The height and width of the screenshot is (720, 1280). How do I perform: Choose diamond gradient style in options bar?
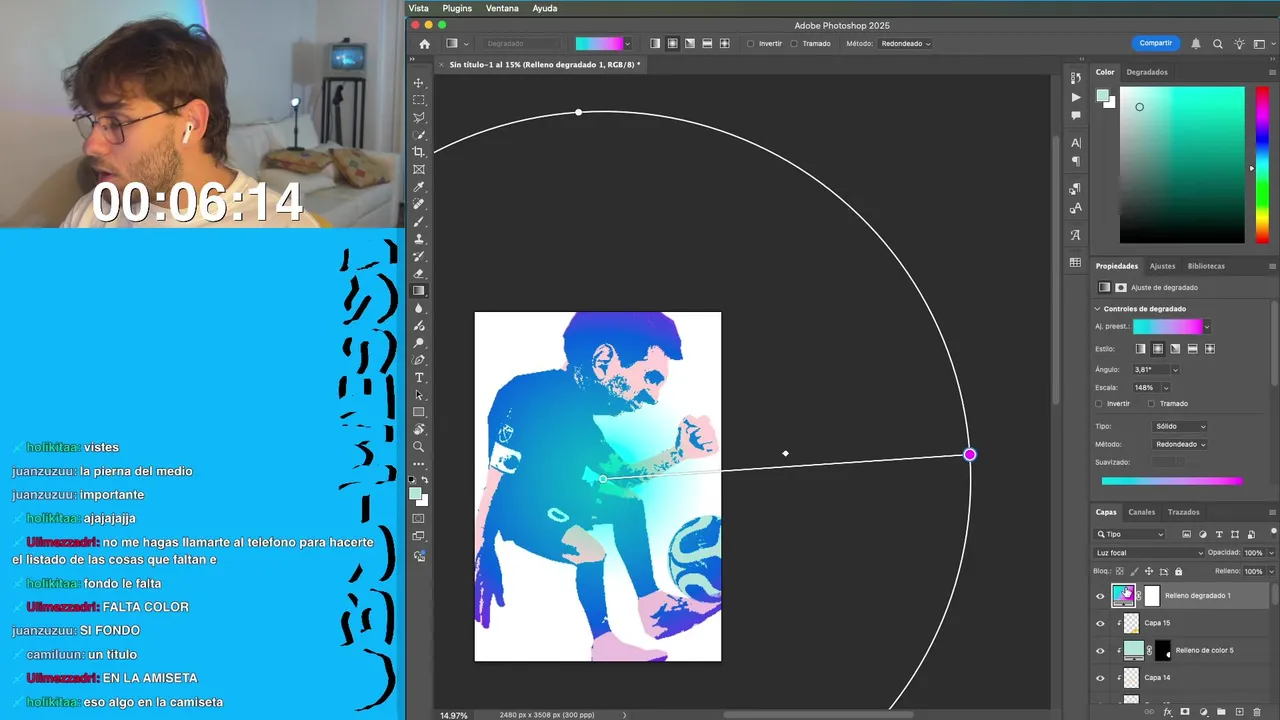click(x=724, y=44)
